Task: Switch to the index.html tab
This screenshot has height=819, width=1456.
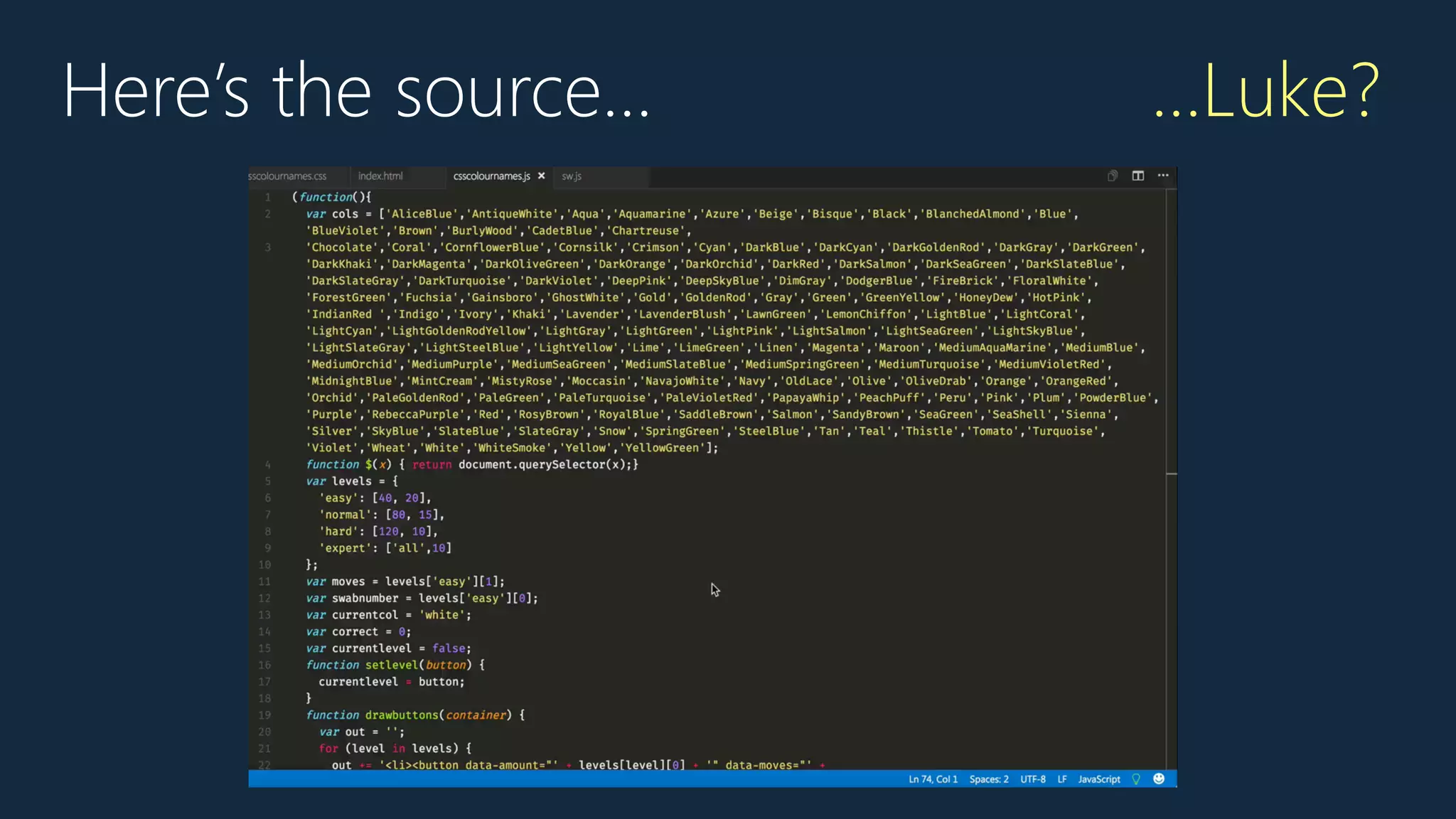Action: tap(380, 176)
